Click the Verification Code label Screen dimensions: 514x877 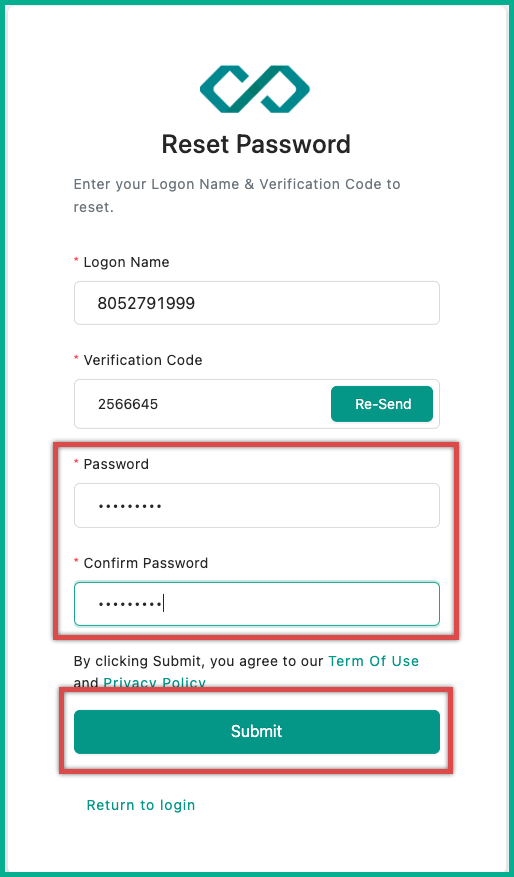[143, 360]
